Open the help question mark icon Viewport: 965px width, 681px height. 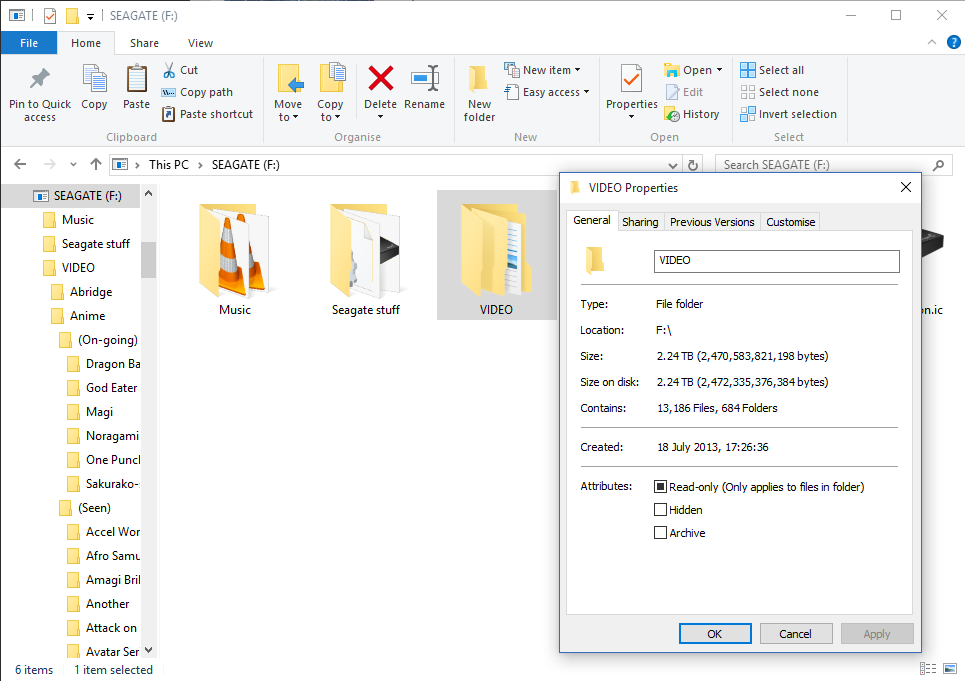click(953, 42)
